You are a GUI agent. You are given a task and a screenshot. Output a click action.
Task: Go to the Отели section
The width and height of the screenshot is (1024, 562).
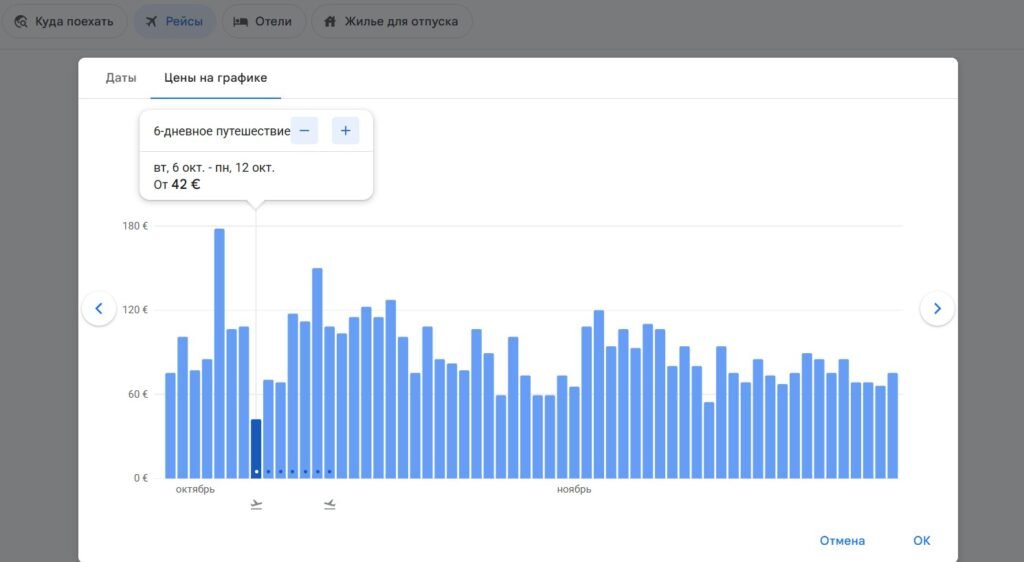click(264, 22)
